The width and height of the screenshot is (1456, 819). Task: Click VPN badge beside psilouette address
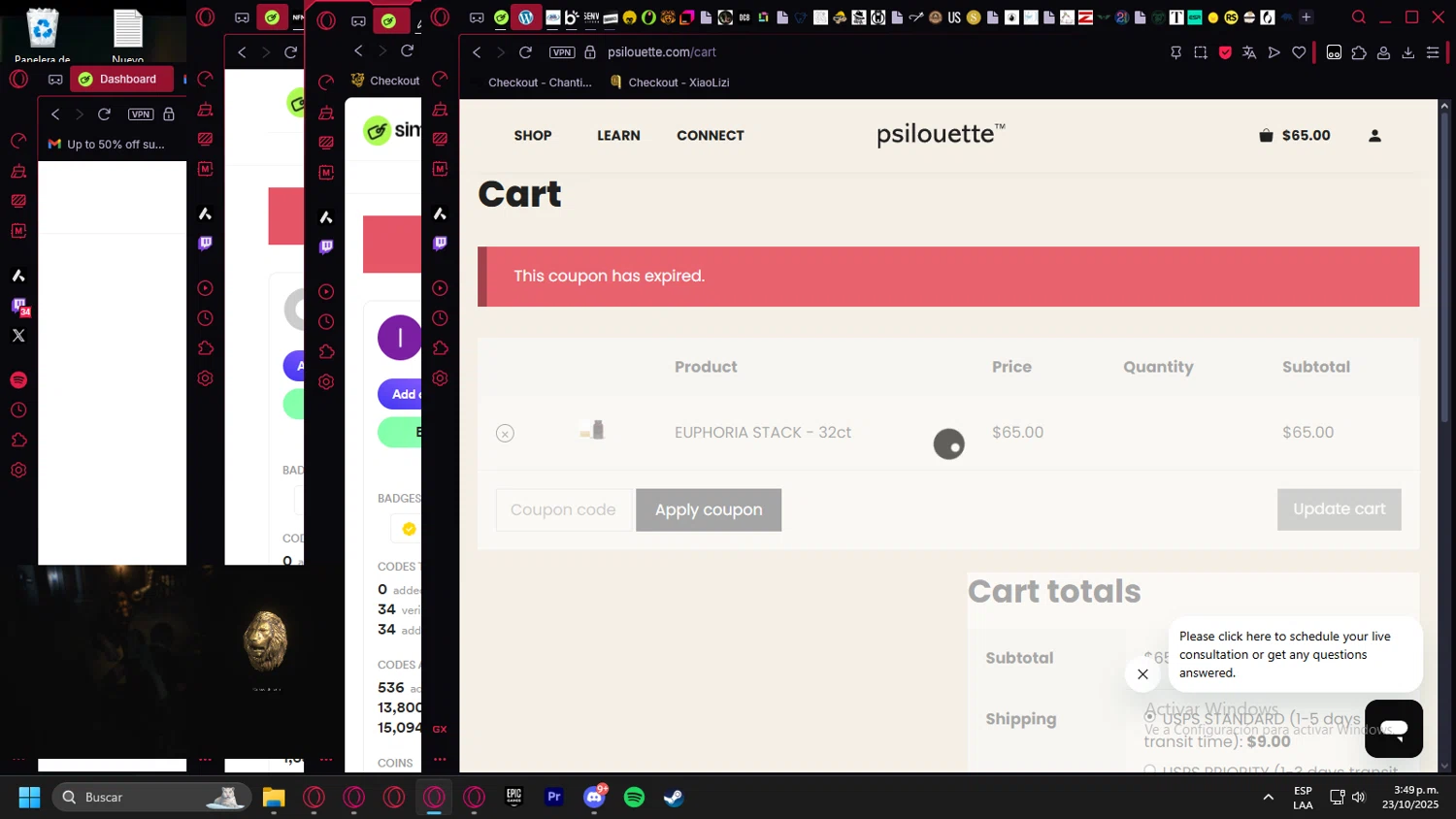pyautogui.click(x=562, y=52)
